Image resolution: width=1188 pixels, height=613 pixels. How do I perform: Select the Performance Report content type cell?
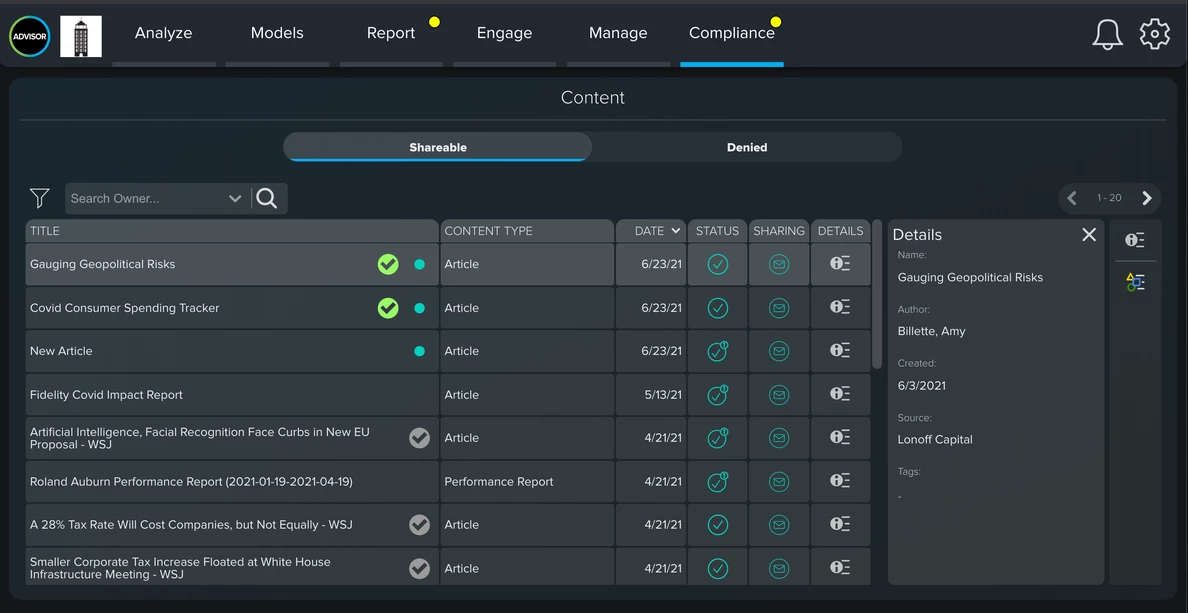[x=527, y=482]
